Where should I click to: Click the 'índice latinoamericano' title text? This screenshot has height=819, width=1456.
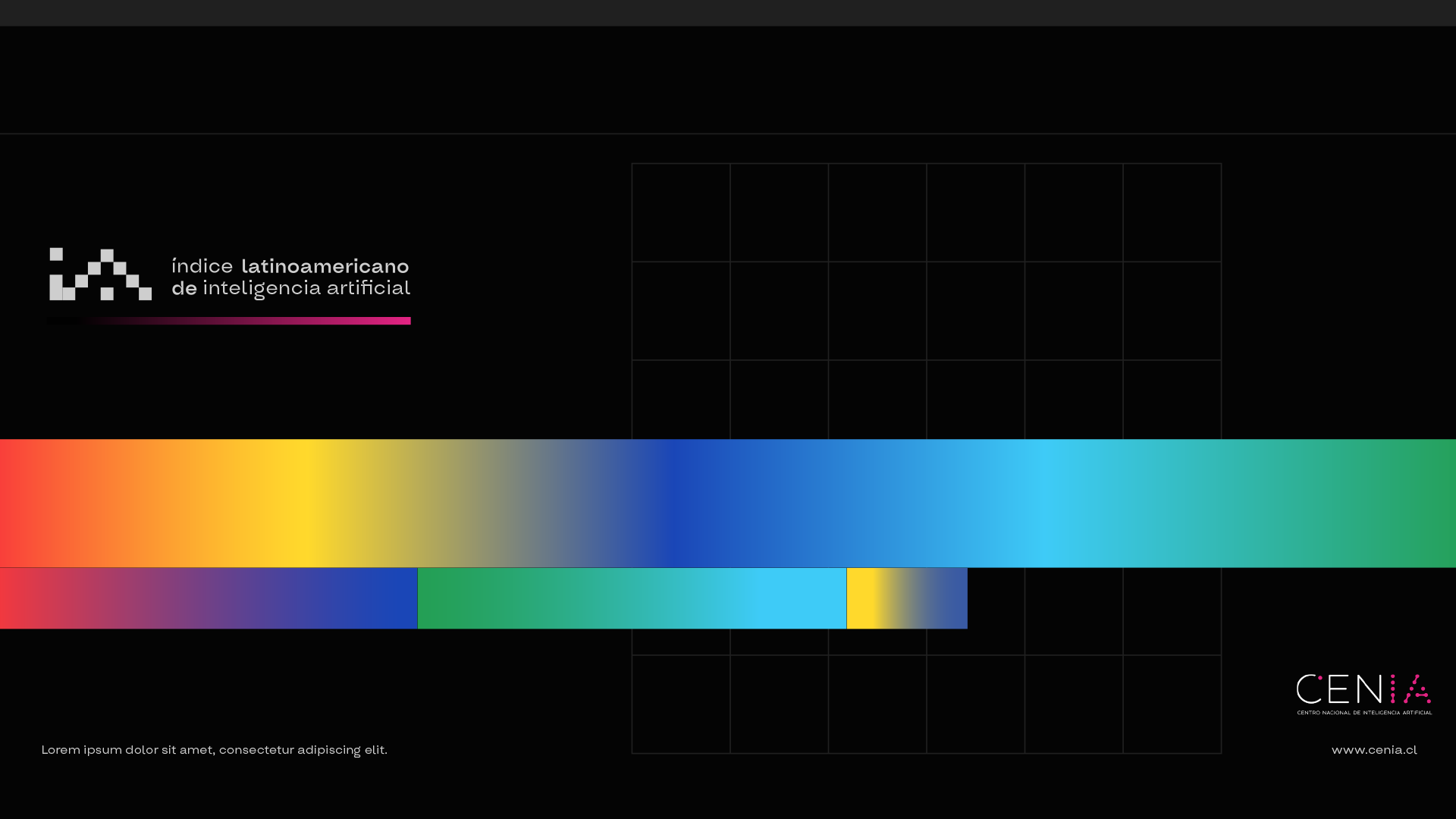pos(290,266)
